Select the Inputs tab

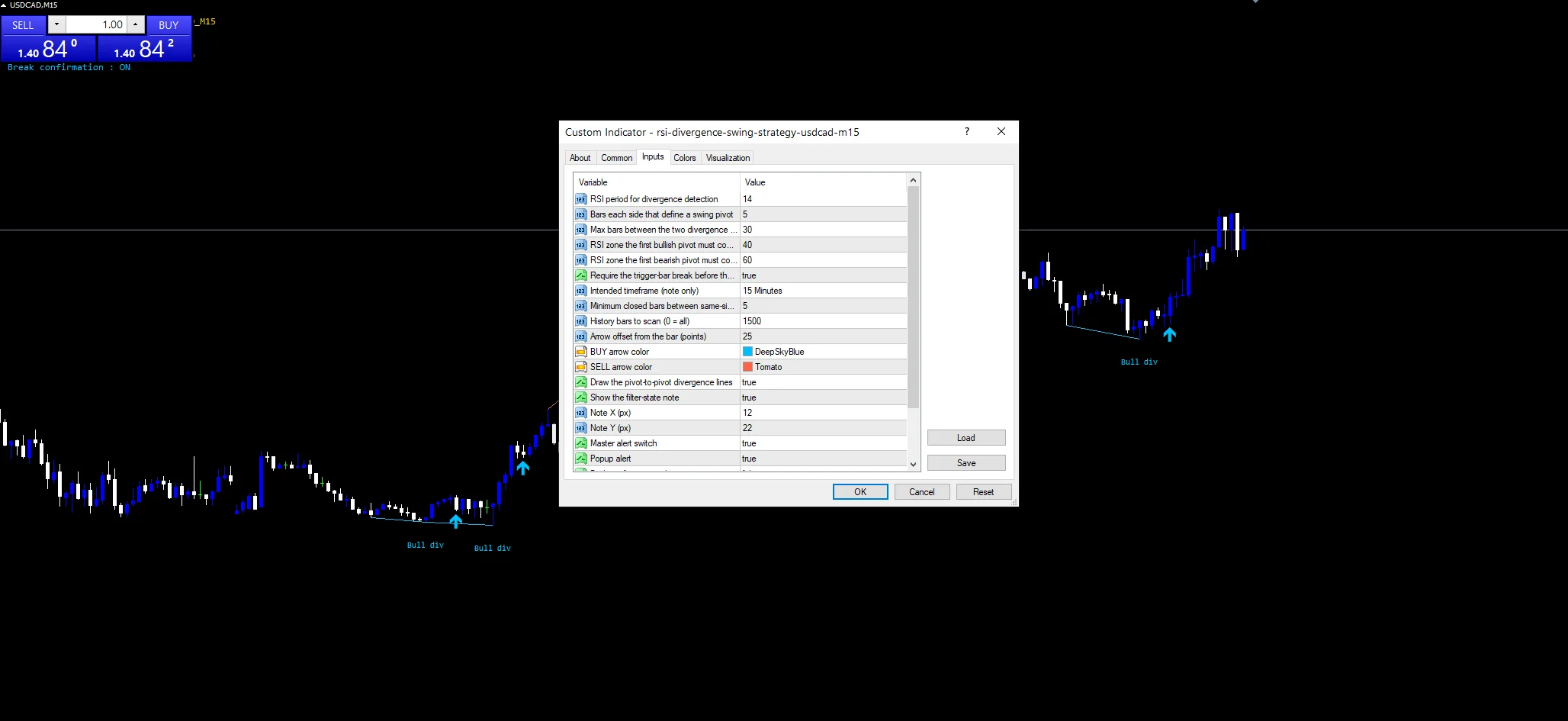tap(653, 156)
